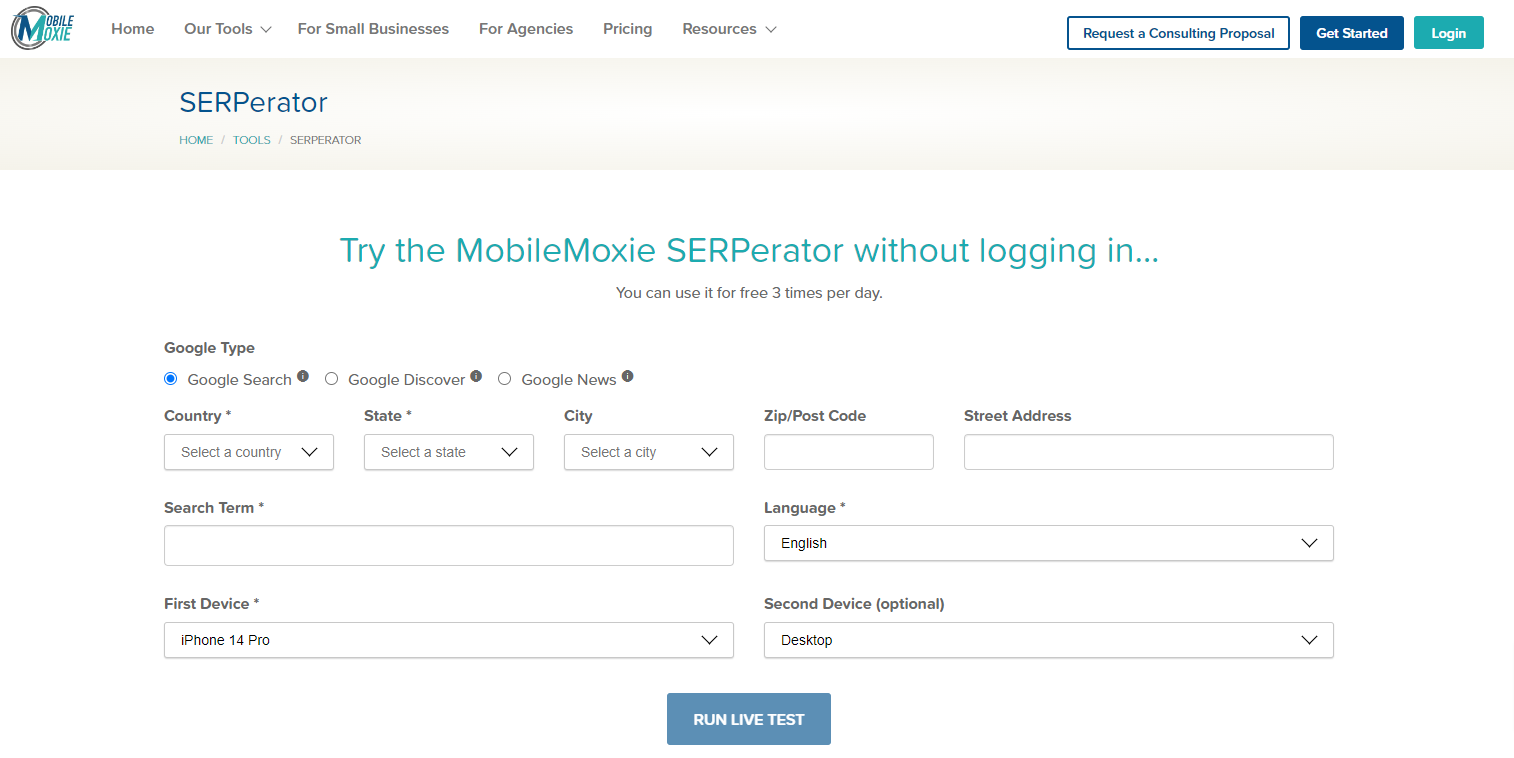This screenshot has width=1514, height=758.
Task: Expand the Resources menu
Action: point(729,29)
